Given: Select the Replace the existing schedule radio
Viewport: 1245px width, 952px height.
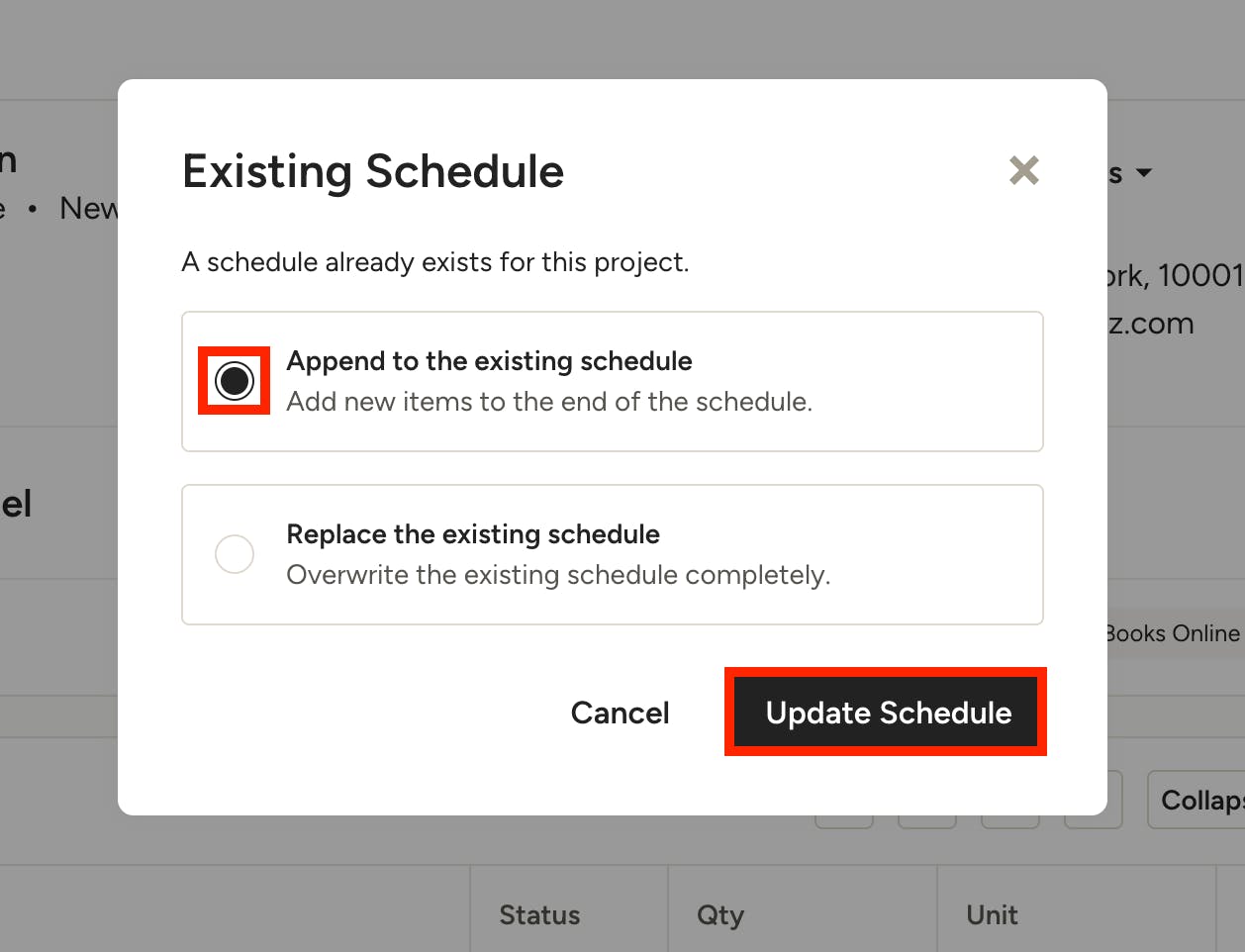Looking at the screenshot, I should (235, 554).
